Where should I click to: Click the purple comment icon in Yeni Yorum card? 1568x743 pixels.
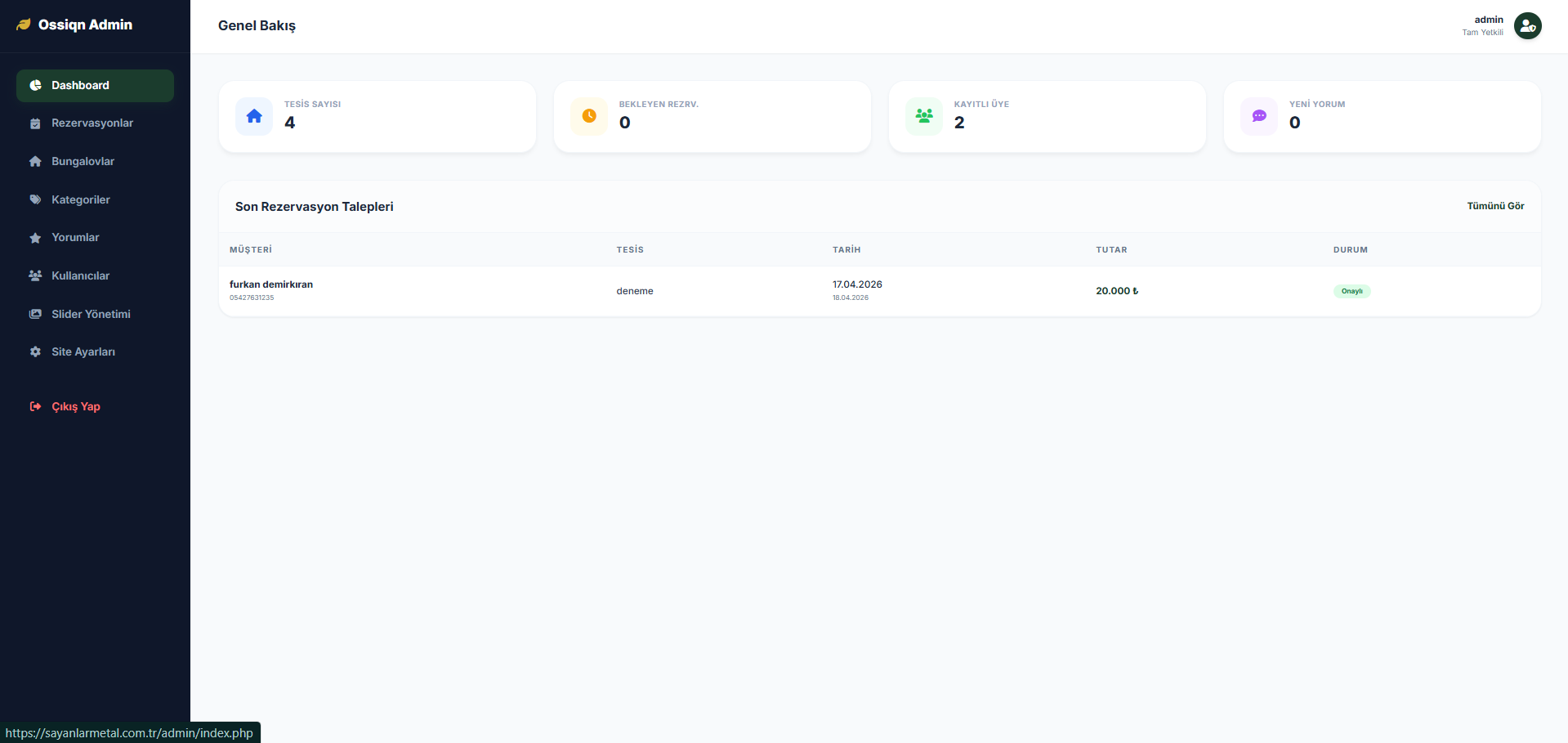[1259, 116]
